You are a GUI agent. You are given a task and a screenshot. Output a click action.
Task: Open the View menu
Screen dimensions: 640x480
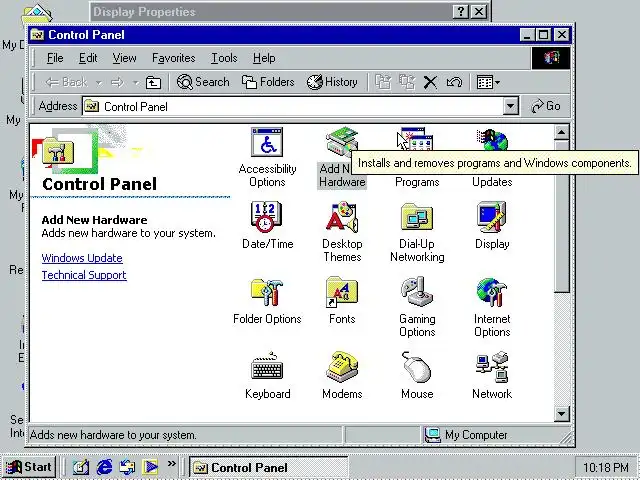coord(124,58)
